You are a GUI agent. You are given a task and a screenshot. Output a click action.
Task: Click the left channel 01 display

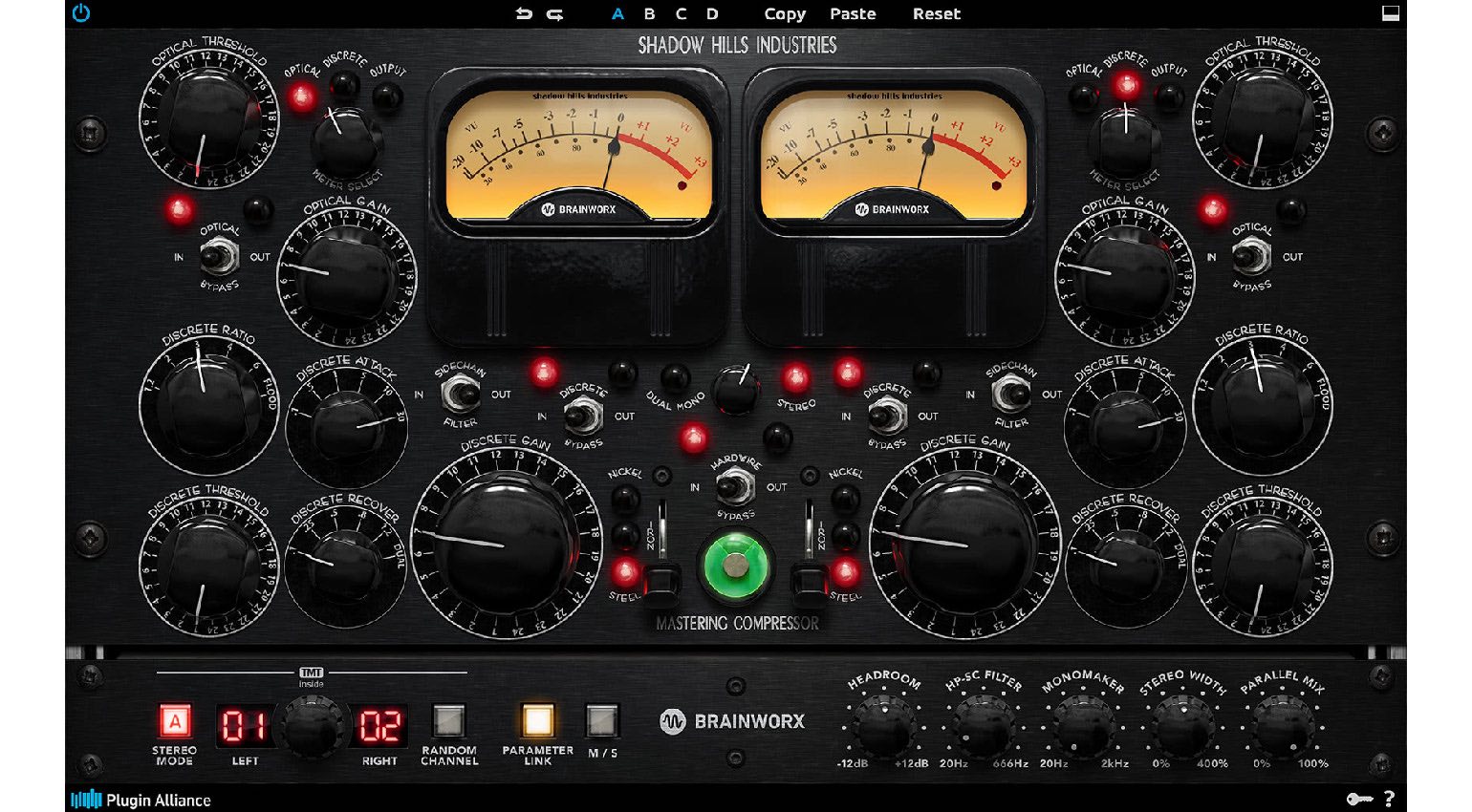click(x=244, y=727)
